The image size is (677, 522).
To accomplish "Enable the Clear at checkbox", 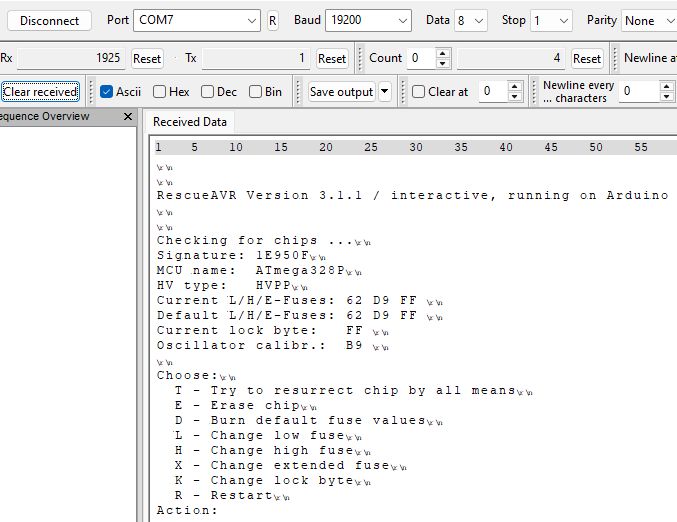I will (419, 92).
